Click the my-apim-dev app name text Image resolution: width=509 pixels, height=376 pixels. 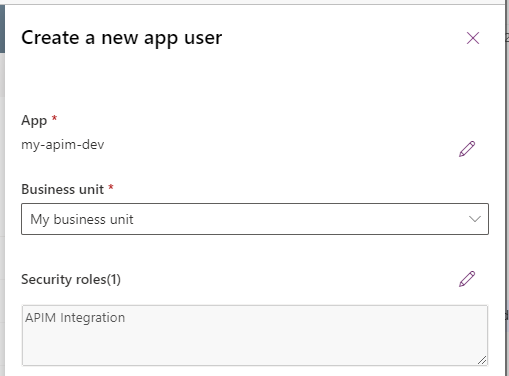click(63, 145)
